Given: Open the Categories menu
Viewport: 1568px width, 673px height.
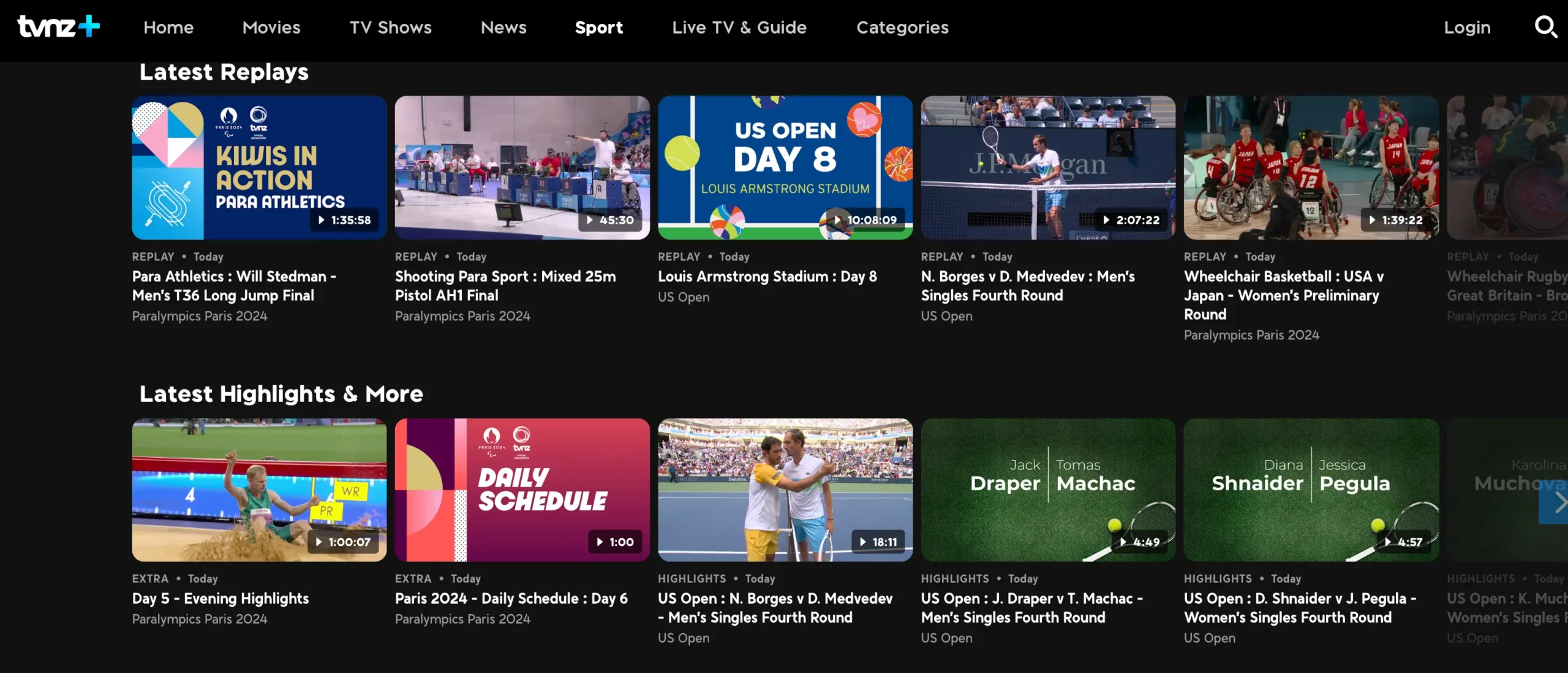Looking at the screenshot, I should [x=902, y=28].
